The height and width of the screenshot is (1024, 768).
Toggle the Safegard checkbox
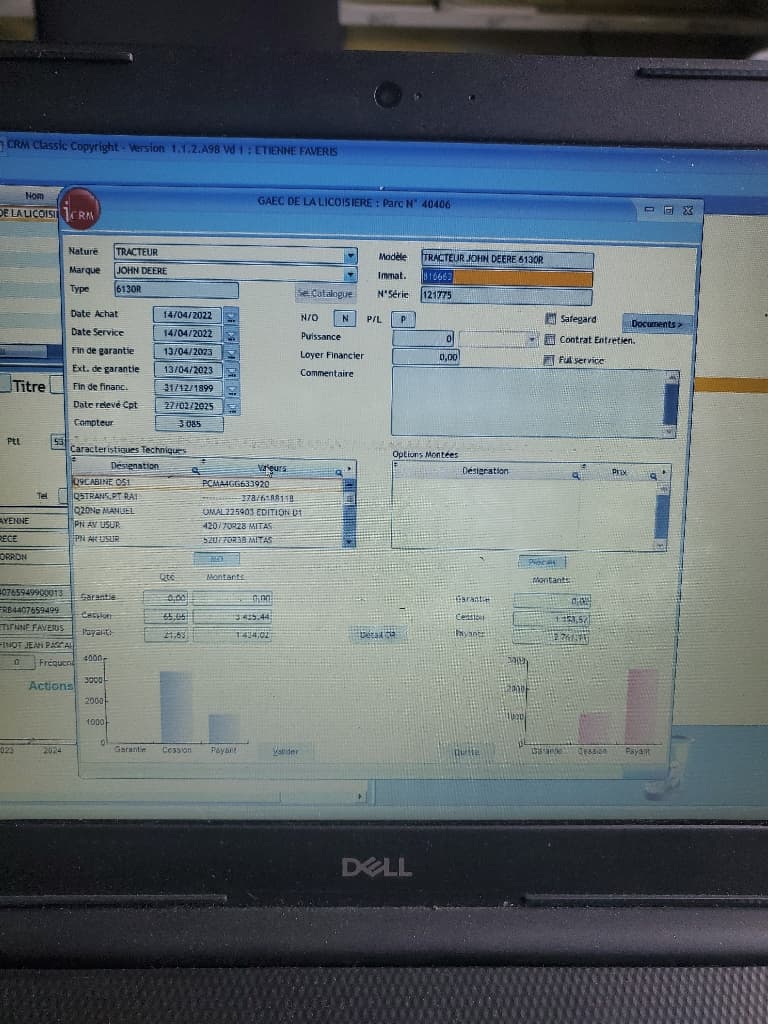coord(551,319)
